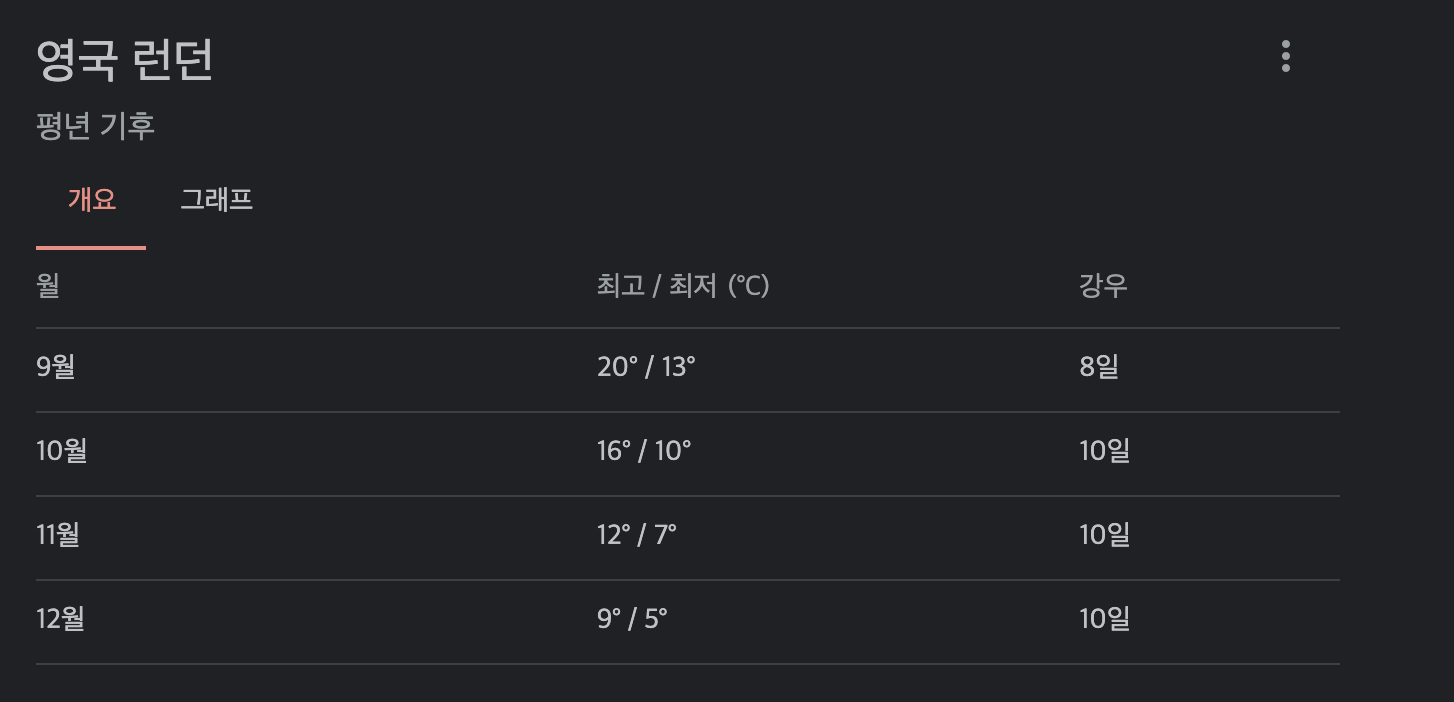Image resolution: width=1454 pixels, height=702 pixels.
Task: Select the 11월 row label
Action: [x=58, y=535]
